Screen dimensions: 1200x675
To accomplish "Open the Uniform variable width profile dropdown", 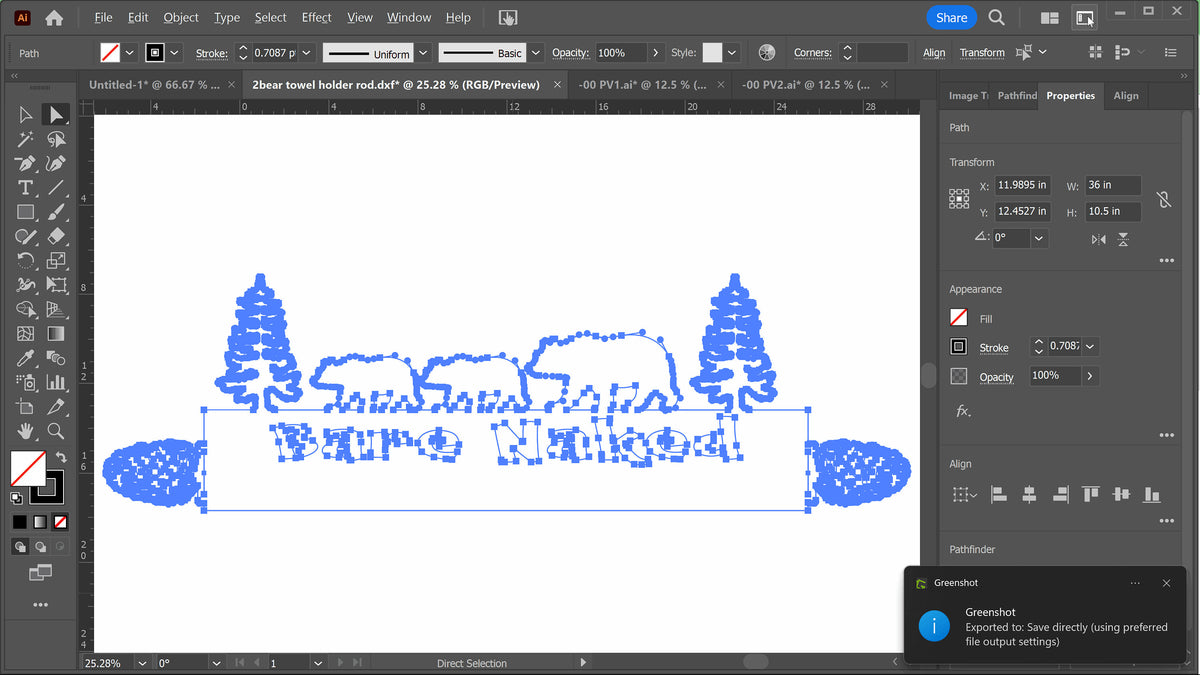I will coord(423,53).
